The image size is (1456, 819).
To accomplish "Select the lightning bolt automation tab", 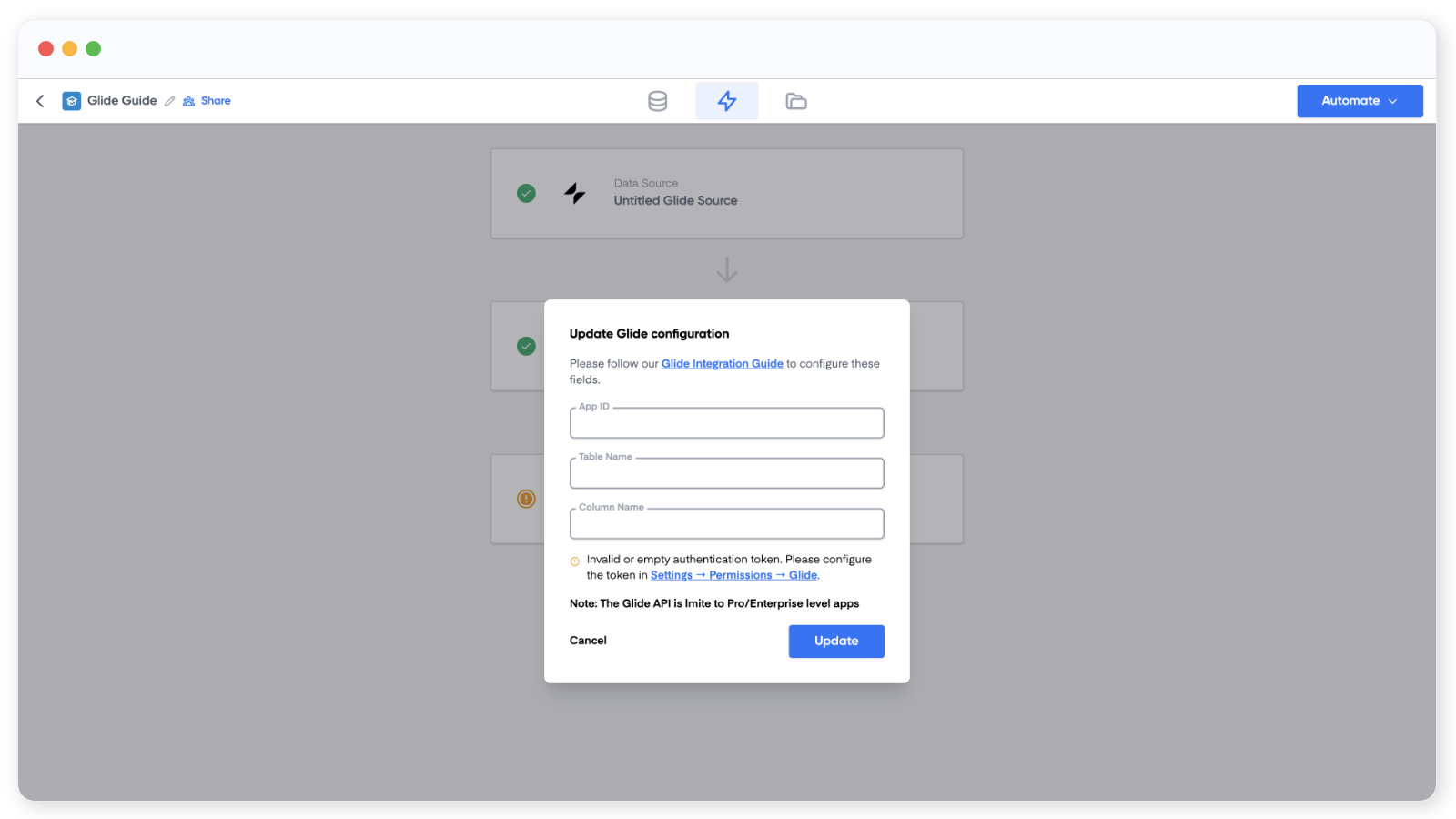I will 726,101.
